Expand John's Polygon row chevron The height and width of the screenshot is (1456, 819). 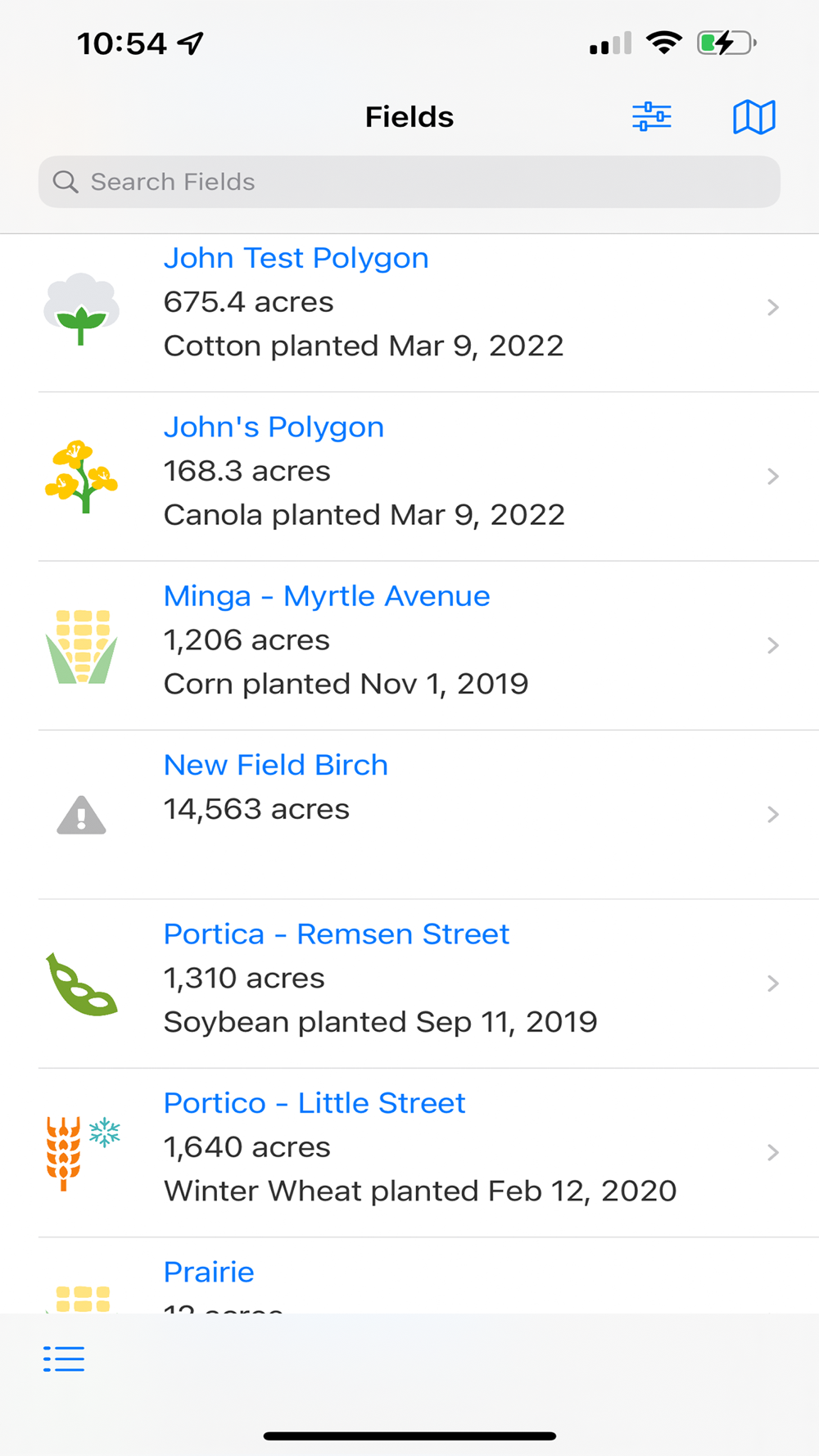(772, 477)
